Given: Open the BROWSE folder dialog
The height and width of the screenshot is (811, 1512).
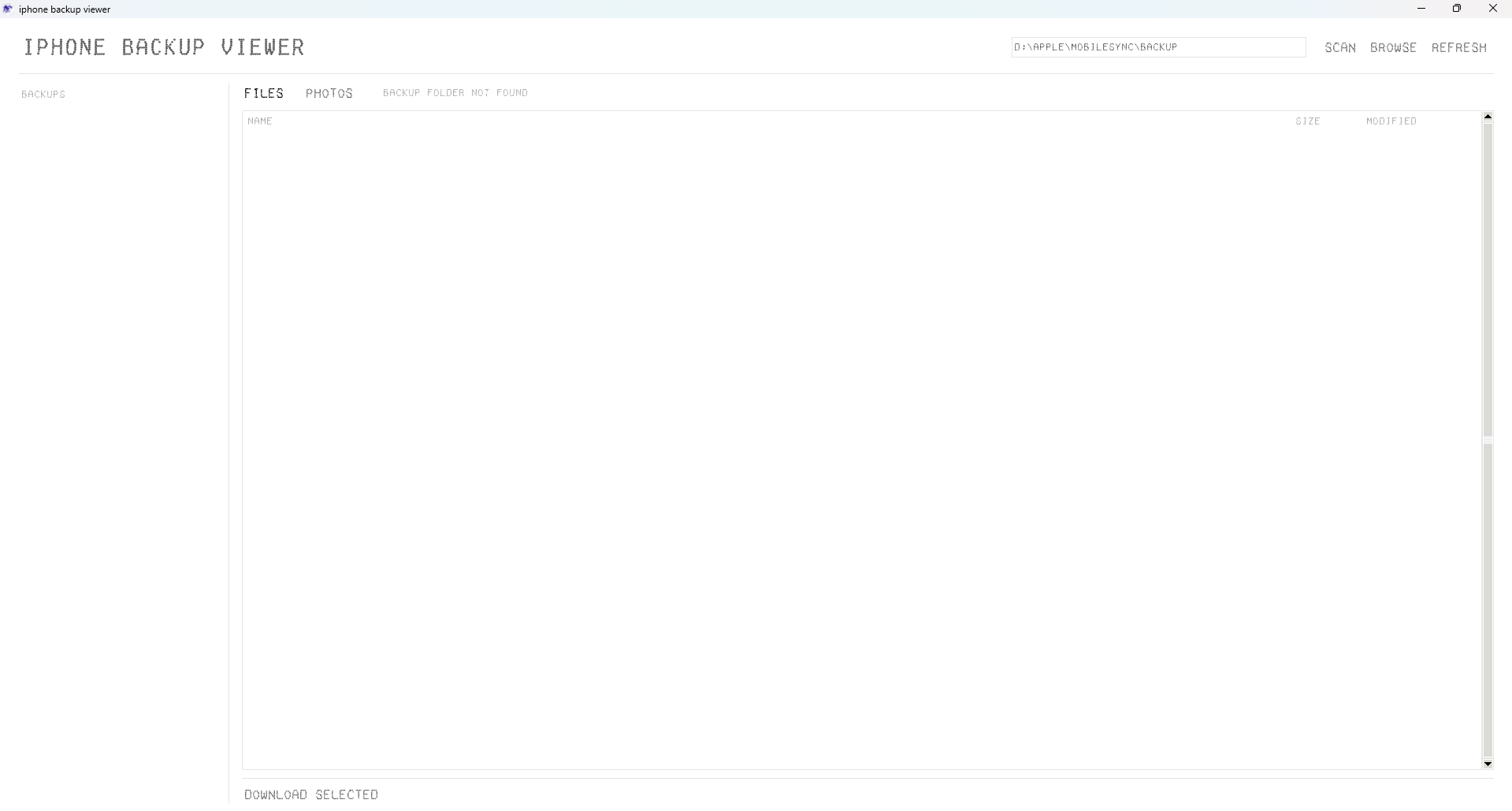Looking at the screenshot, I should coord(1393,47).
